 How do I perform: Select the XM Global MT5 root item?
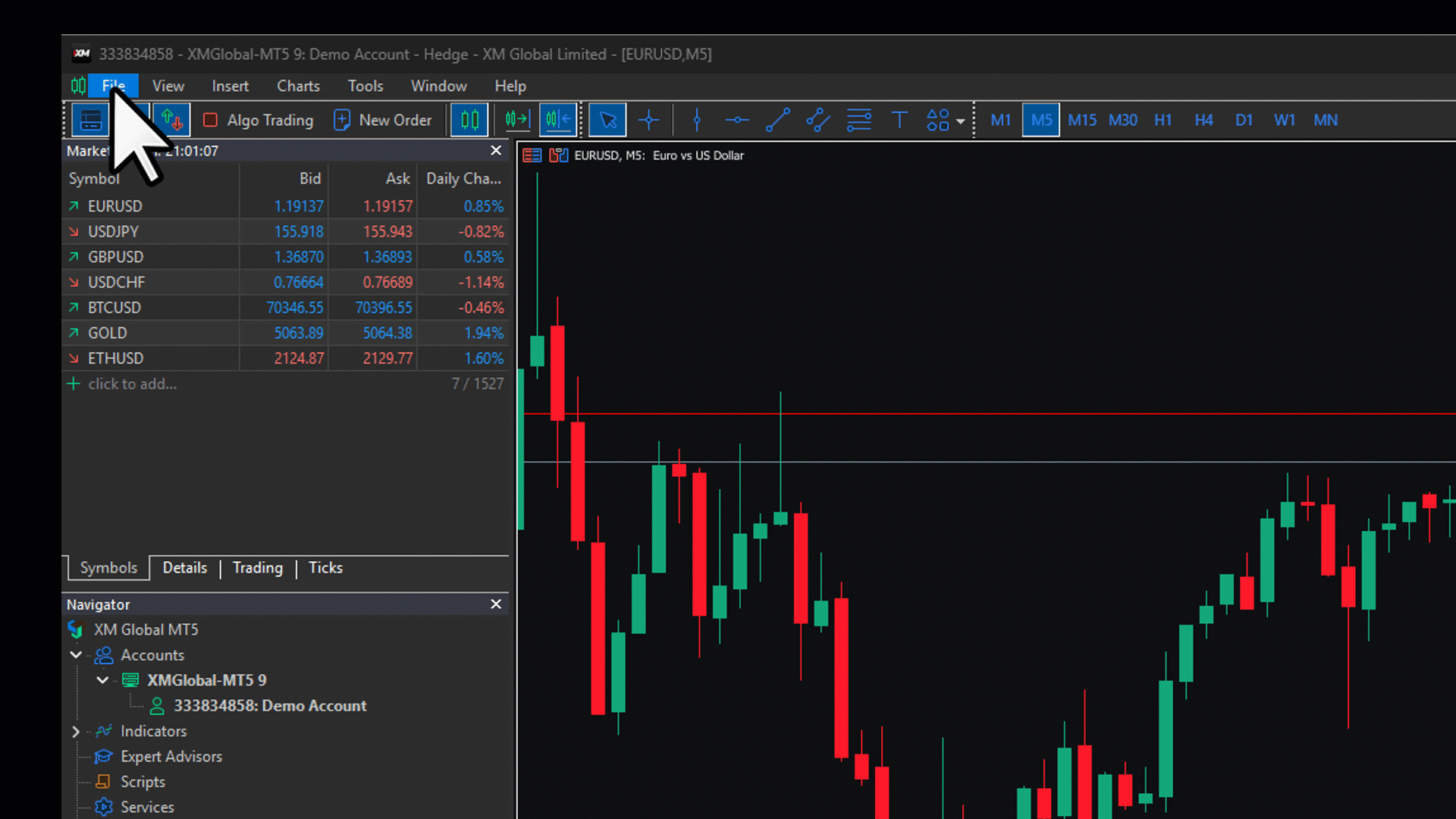tap(146, 629)
